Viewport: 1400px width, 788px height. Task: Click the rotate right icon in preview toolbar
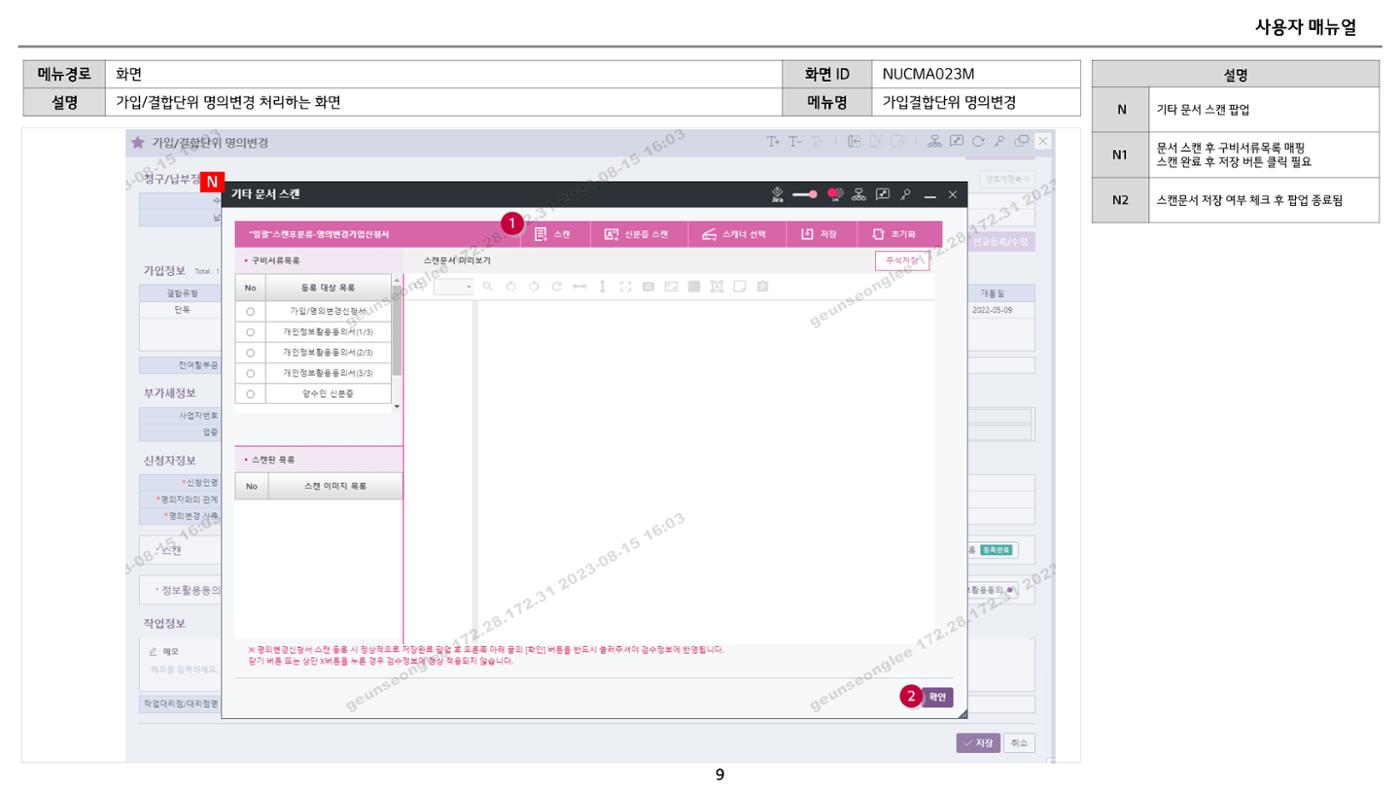[556, 286]
